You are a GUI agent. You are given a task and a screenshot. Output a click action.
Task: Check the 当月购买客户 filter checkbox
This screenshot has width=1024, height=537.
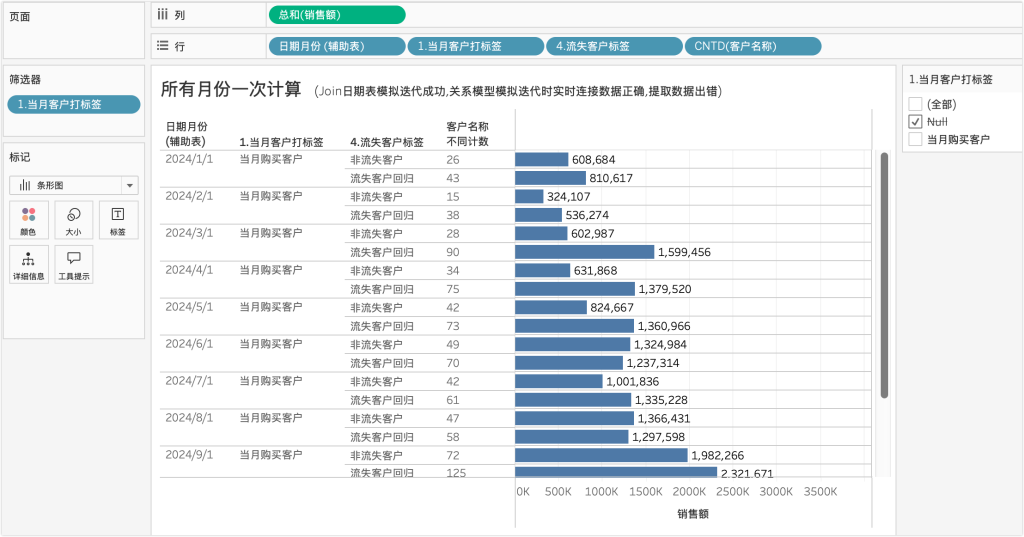click(x=915, y=139)
